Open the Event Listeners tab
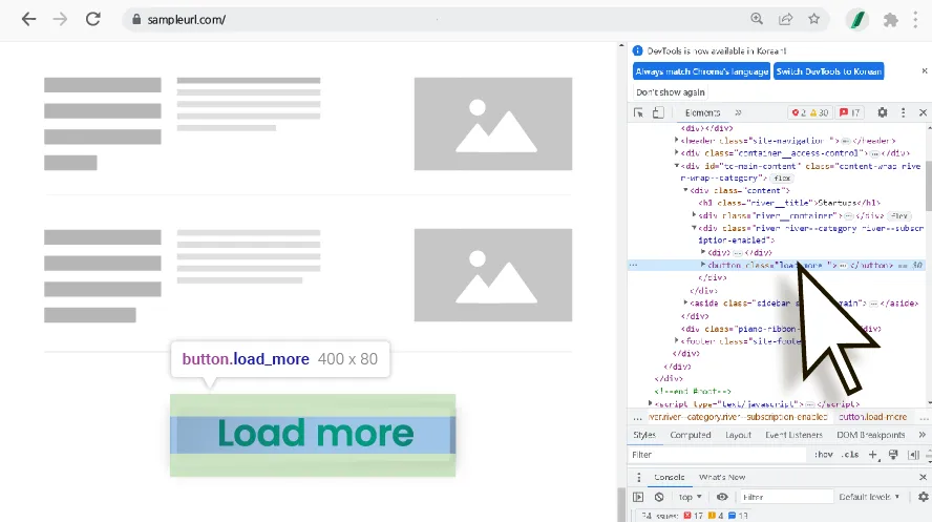 click(793, 435)
